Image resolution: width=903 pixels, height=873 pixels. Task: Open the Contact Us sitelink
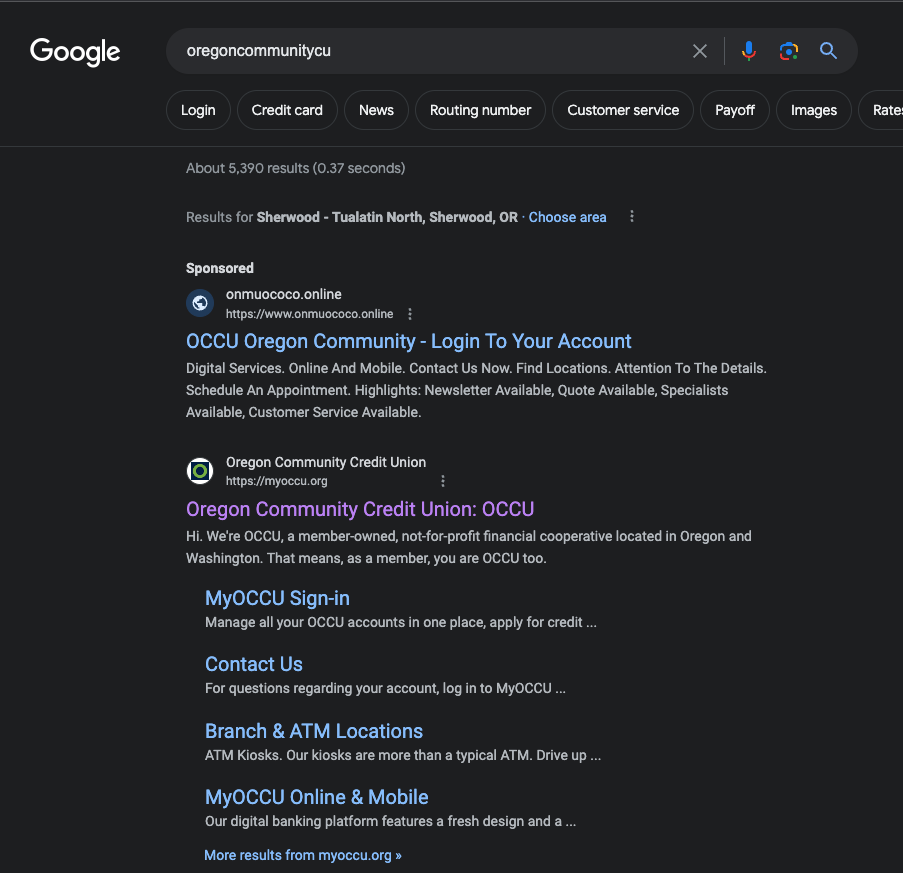click(253, 664)
